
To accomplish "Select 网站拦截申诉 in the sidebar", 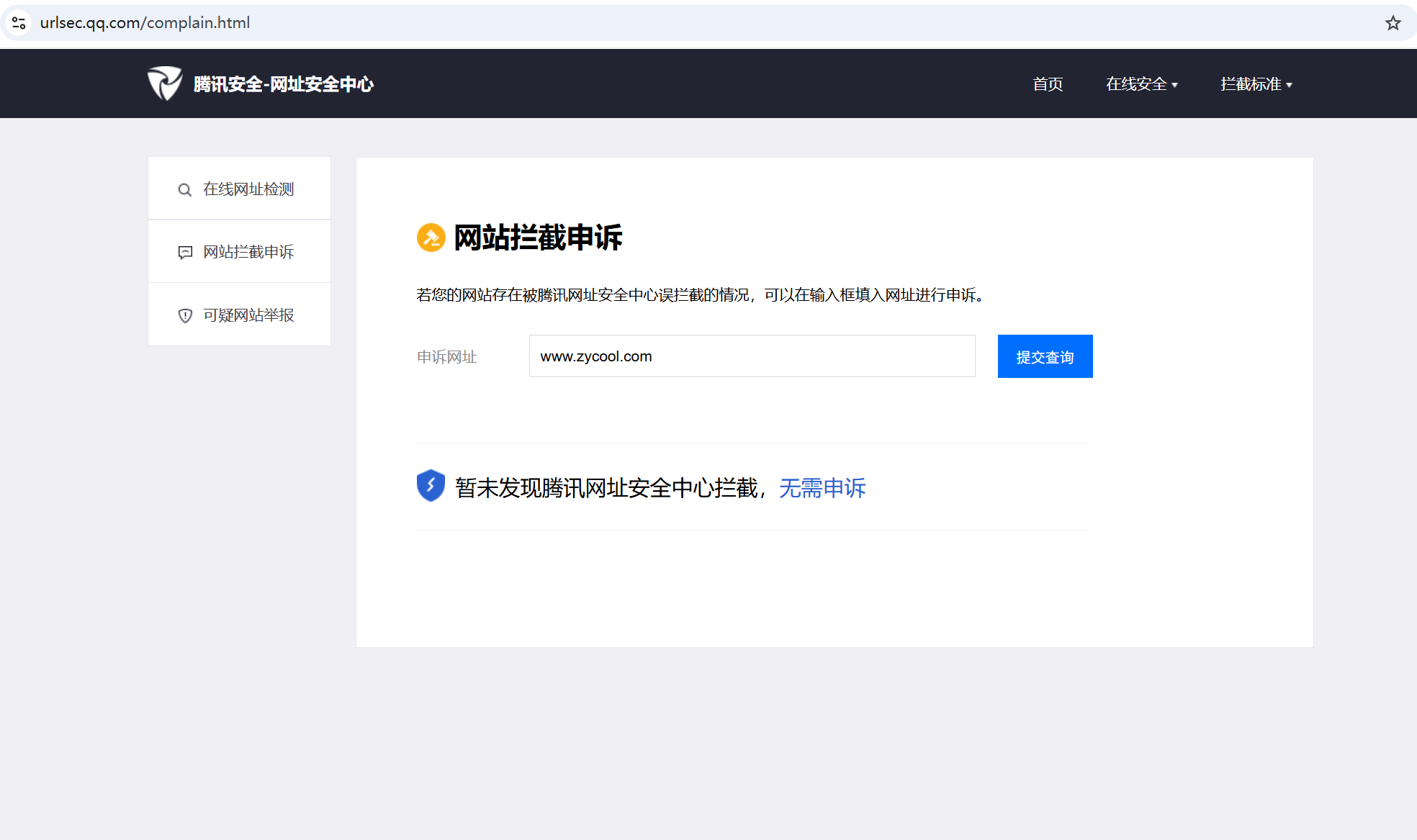I will (x=248, y=252).
